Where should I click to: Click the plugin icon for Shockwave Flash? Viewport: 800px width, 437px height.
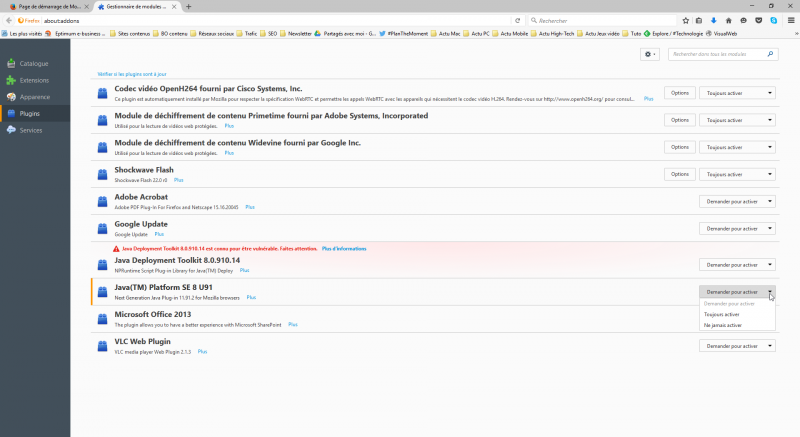103,174
